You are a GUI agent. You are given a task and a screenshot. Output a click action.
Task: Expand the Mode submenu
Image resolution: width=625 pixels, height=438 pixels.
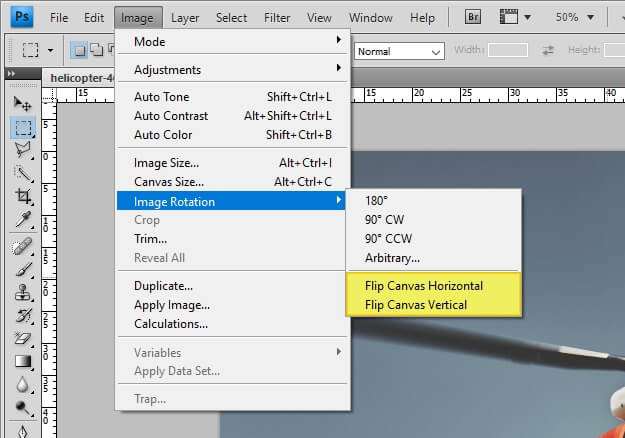233,41
